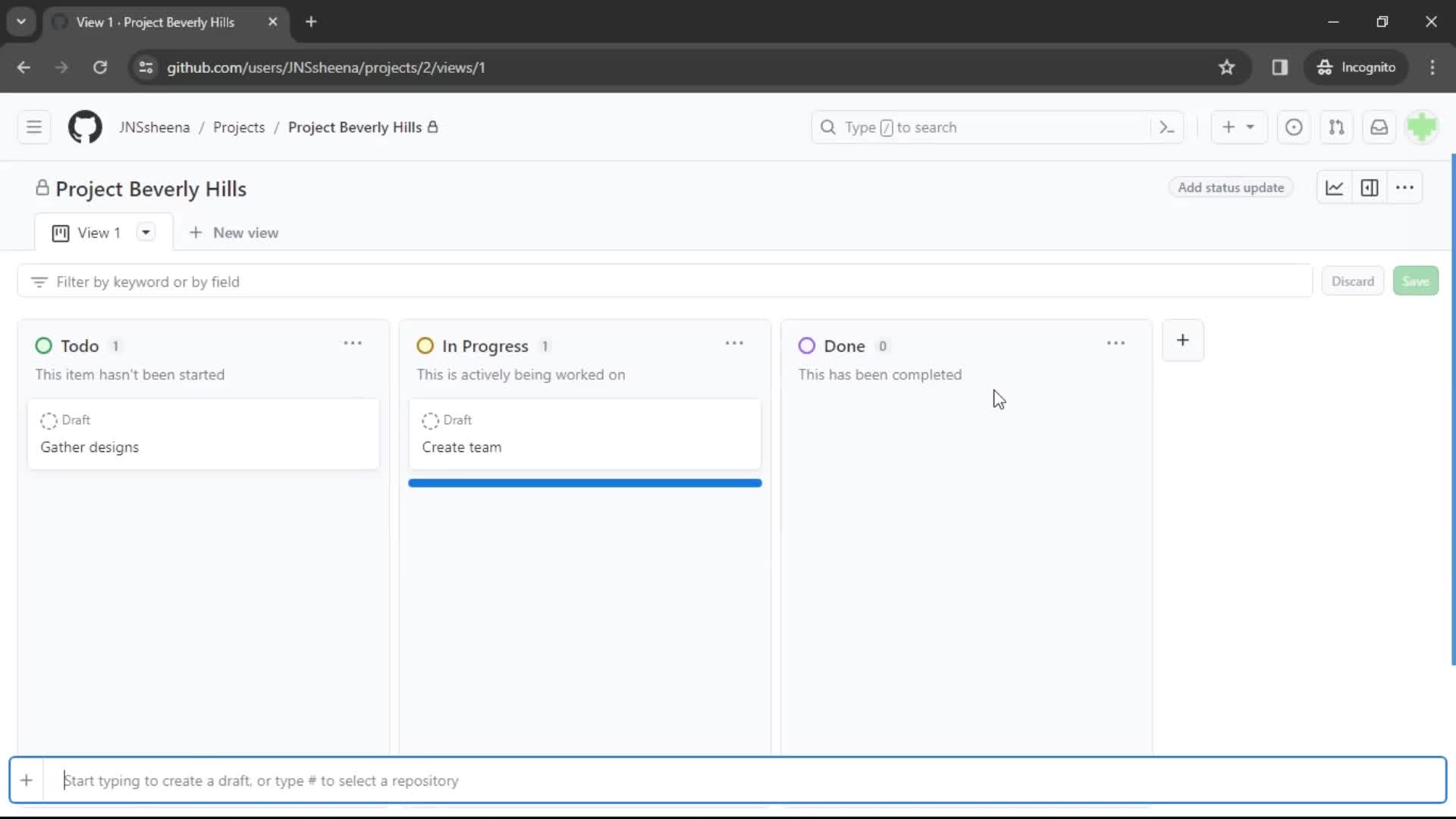This screenshot has height=819, width=1456.
Task: Focus the filter by keyword field
Action: click(664, 281)
